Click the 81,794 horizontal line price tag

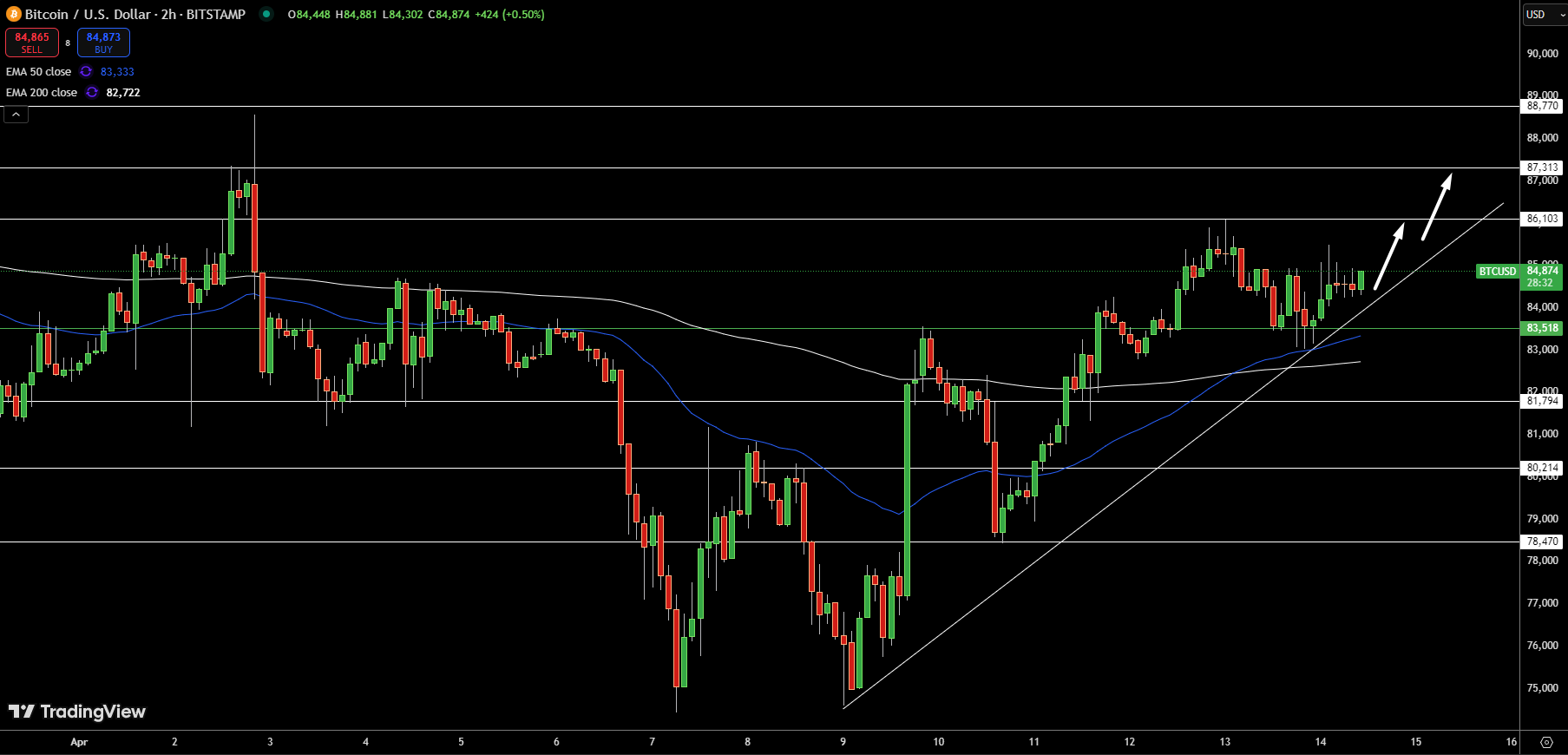click(1543, 401)
